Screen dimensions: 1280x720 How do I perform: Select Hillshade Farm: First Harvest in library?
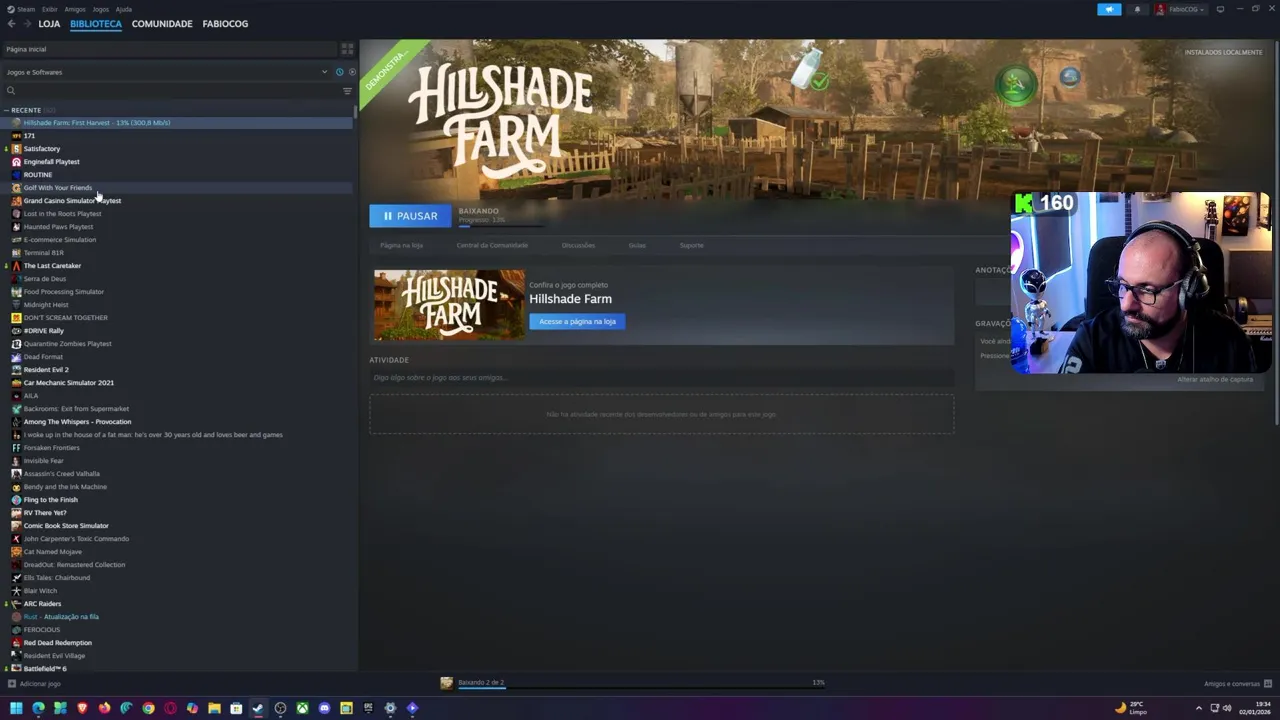pos(178,123)
